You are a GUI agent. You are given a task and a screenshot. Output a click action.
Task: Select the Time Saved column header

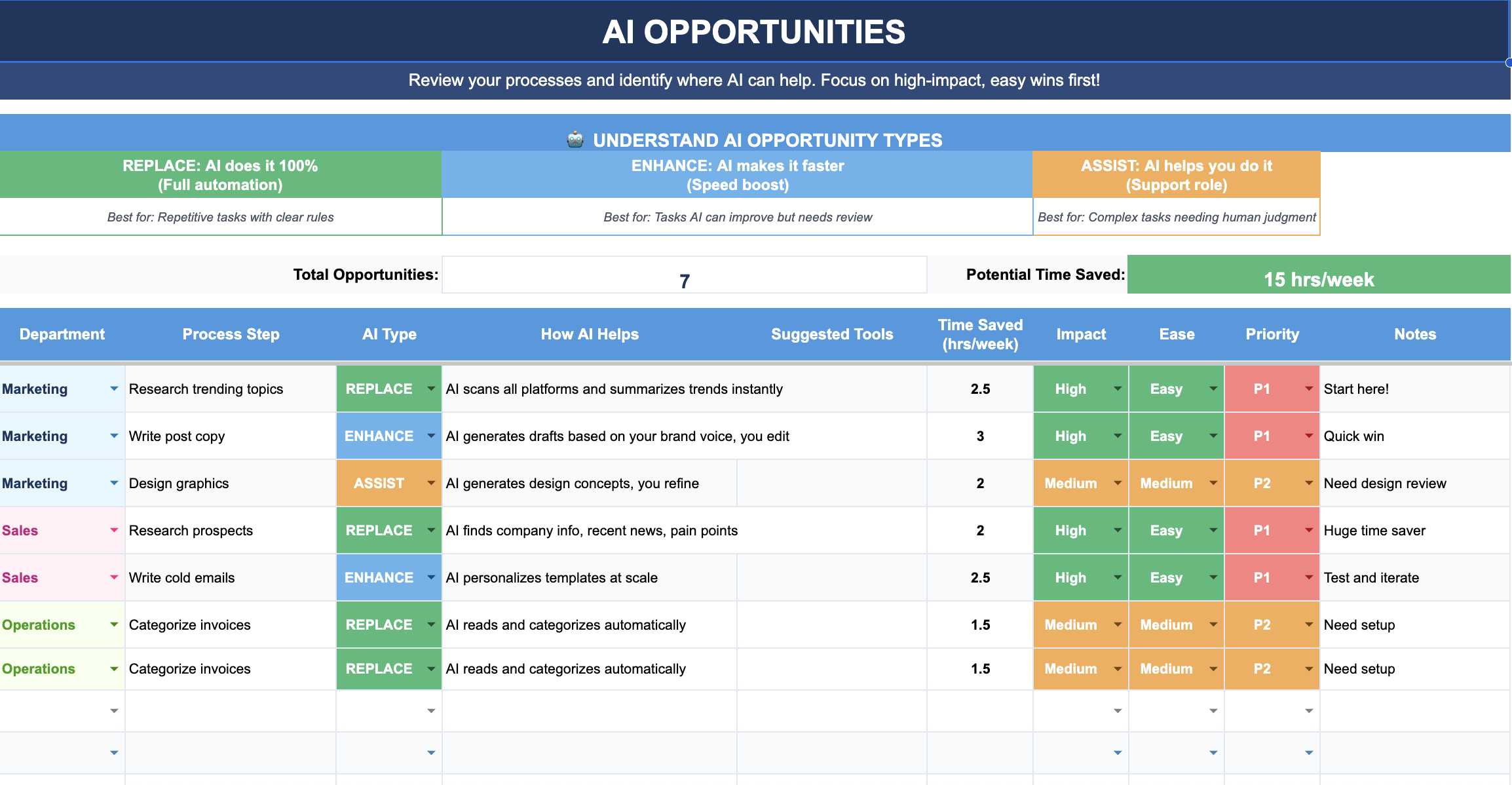(x=980, y=334)
